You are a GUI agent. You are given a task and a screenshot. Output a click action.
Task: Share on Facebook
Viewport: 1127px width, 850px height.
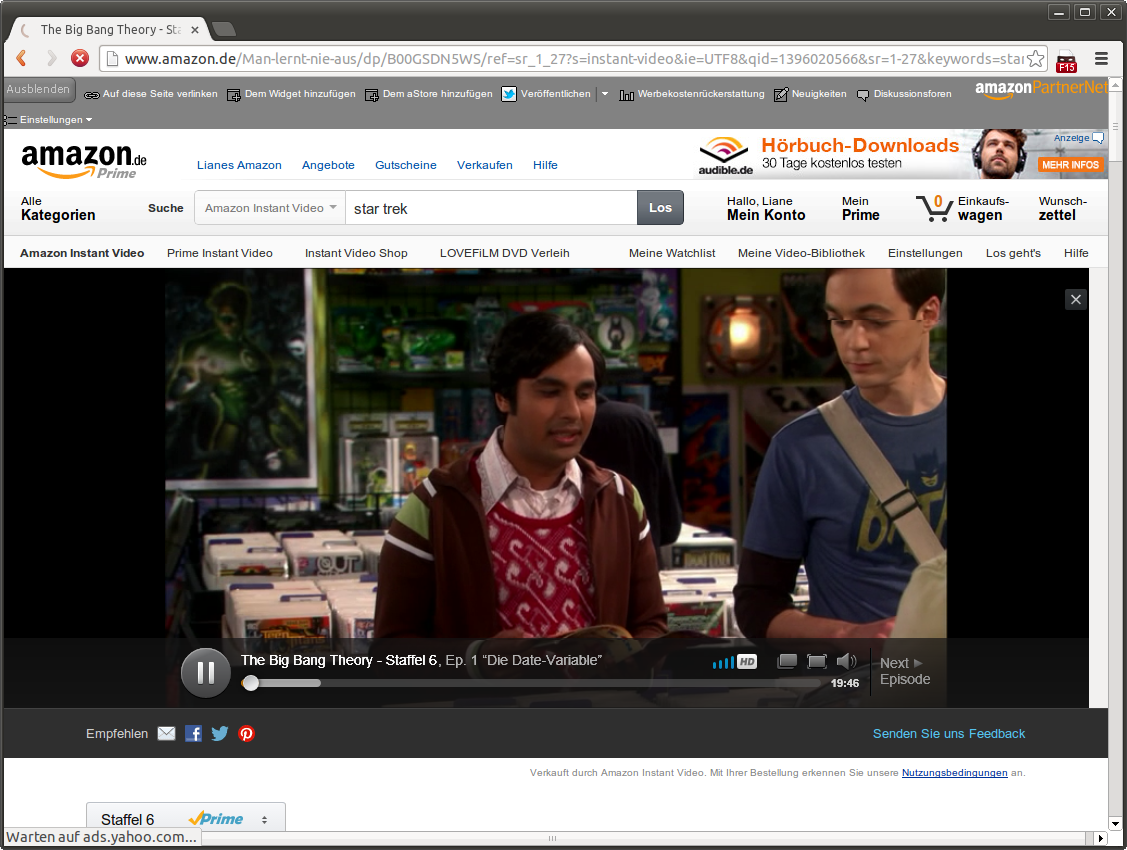click(x=193, y=733)
